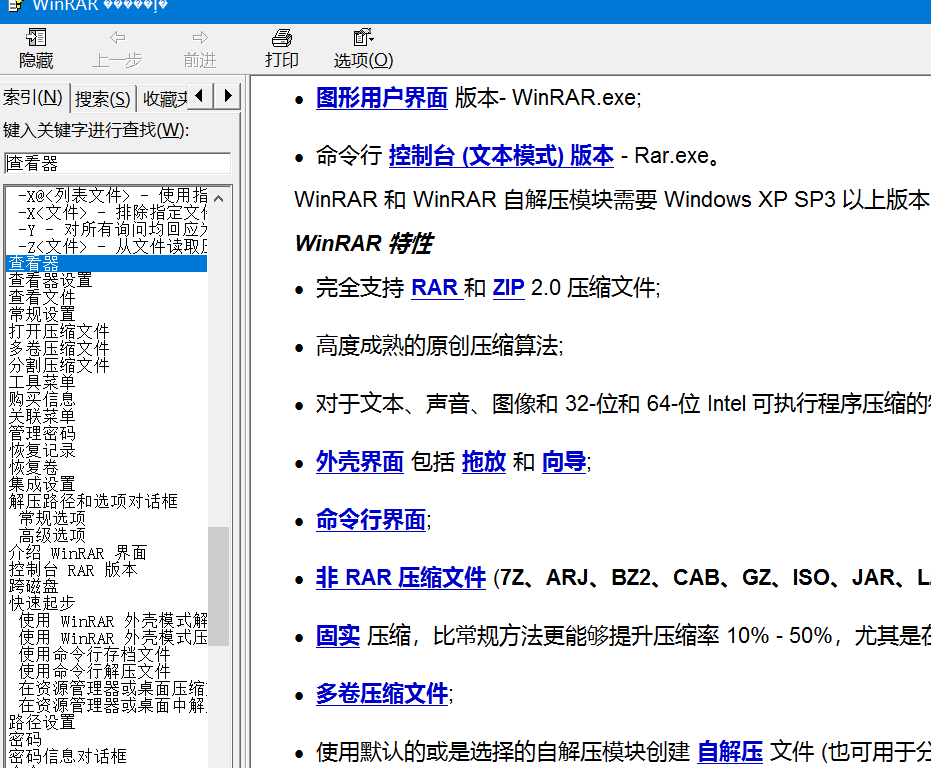Select 管理密码 in the index list
The image size is (931, 768).
[42, 433]
